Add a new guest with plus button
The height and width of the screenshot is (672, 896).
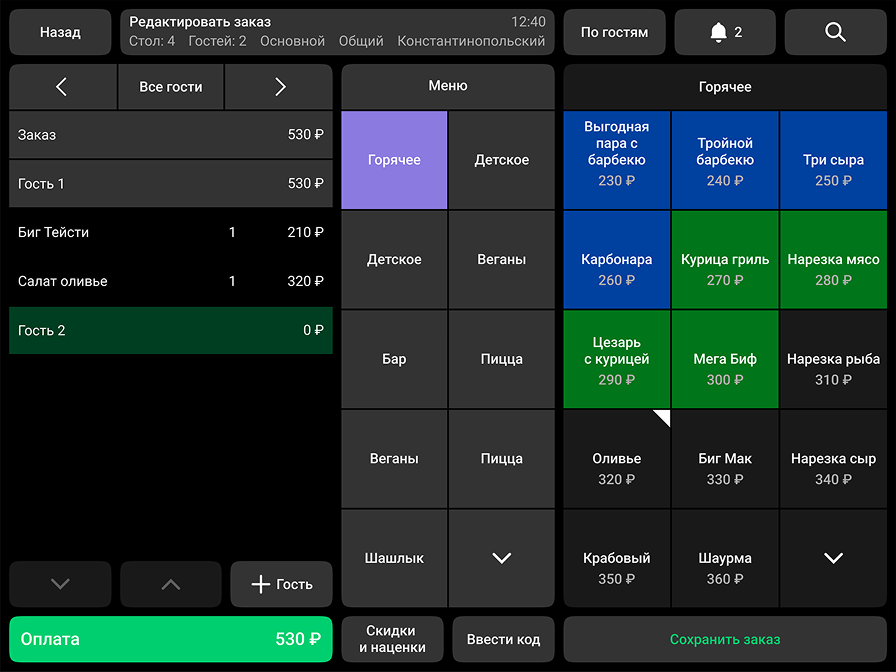(x=281, y=584)
